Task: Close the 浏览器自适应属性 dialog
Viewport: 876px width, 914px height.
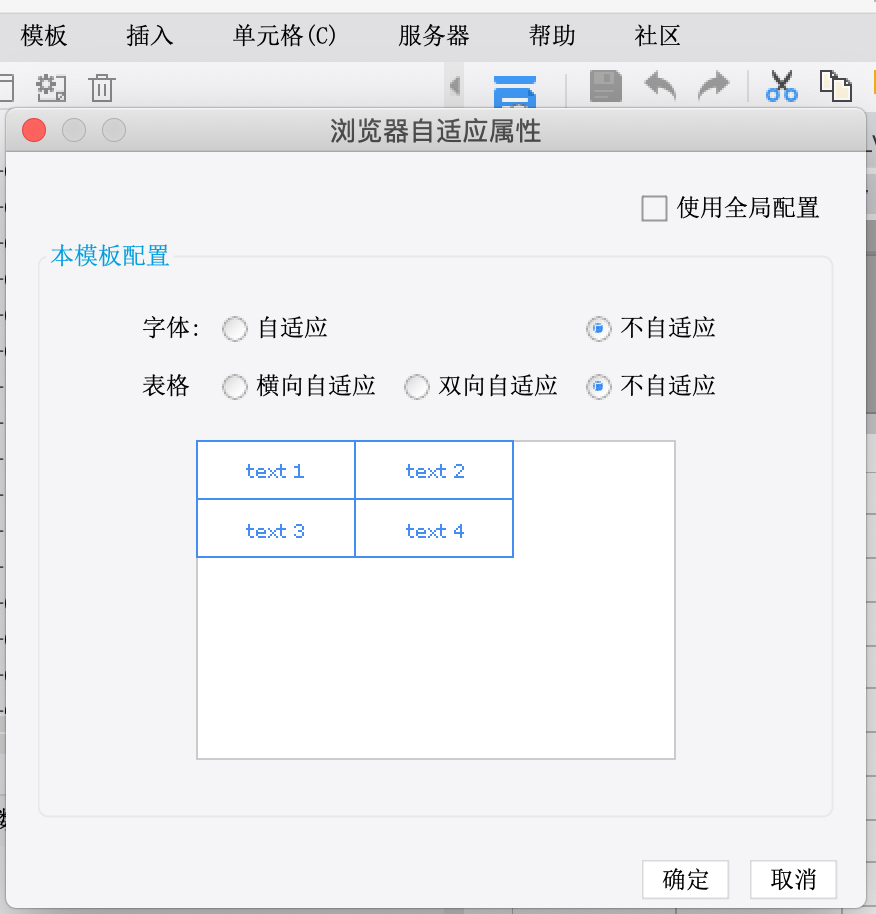Action: tap(34, 130)
